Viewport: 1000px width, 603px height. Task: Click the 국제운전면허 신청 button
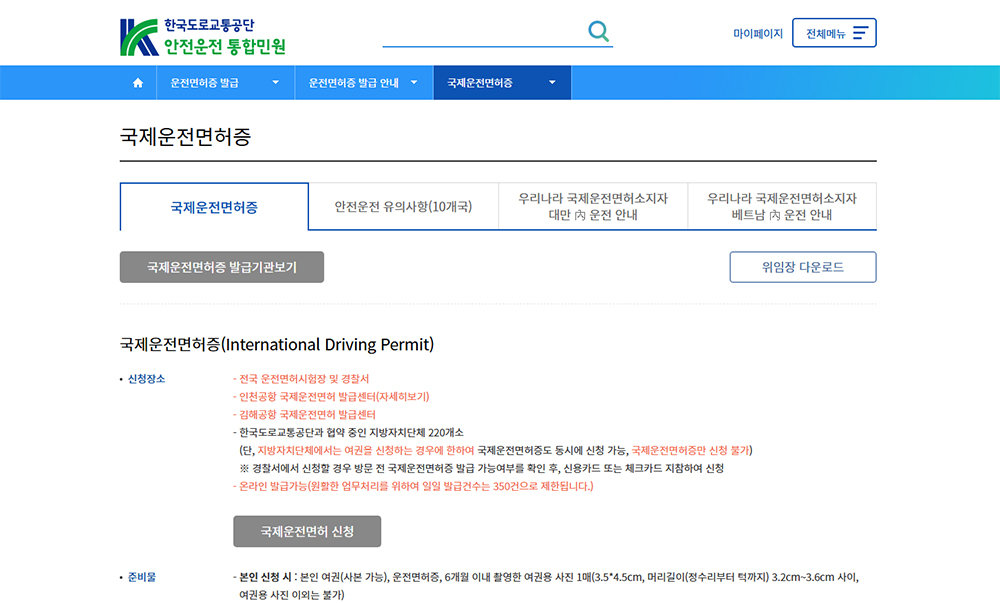[307, 531]
